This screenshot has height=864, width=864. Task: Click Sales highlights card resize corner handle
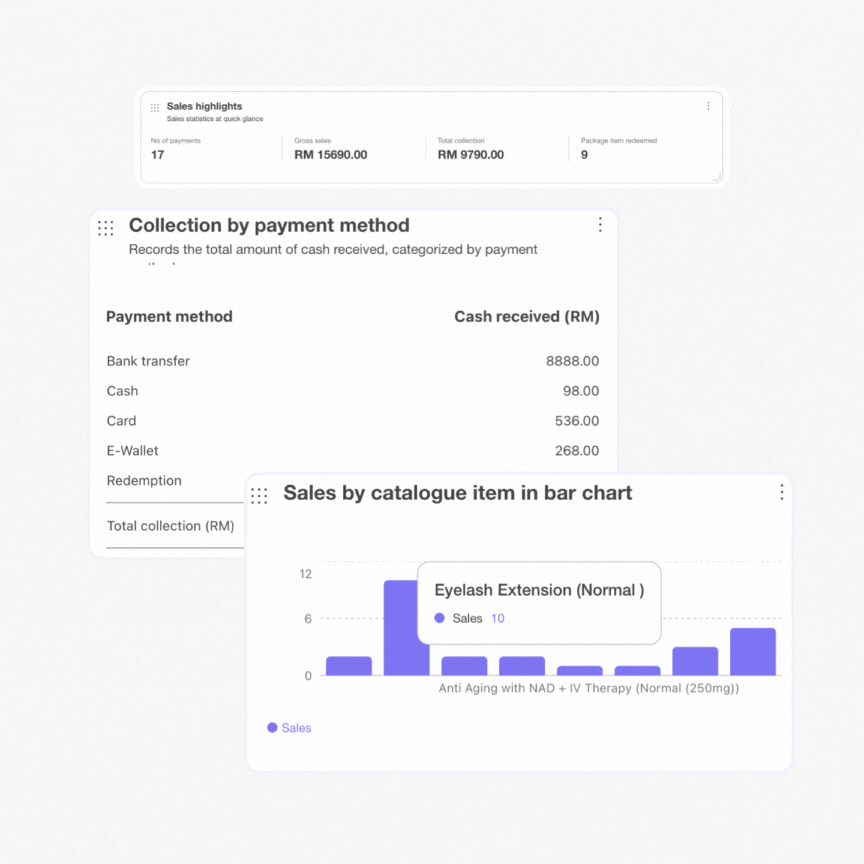717,177
